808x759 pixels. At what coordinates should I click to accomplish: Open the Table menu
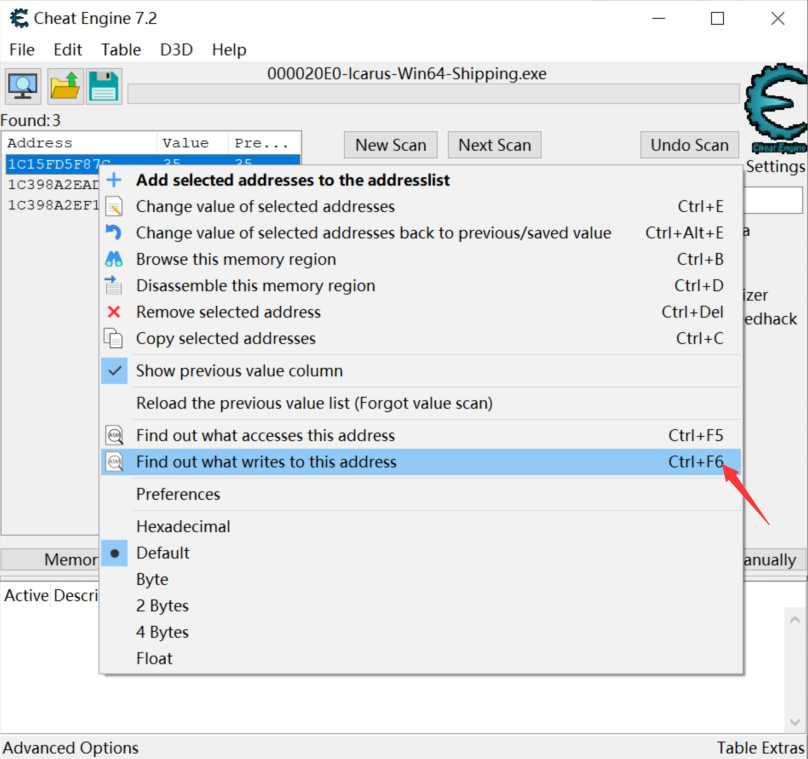click(121, 49)
